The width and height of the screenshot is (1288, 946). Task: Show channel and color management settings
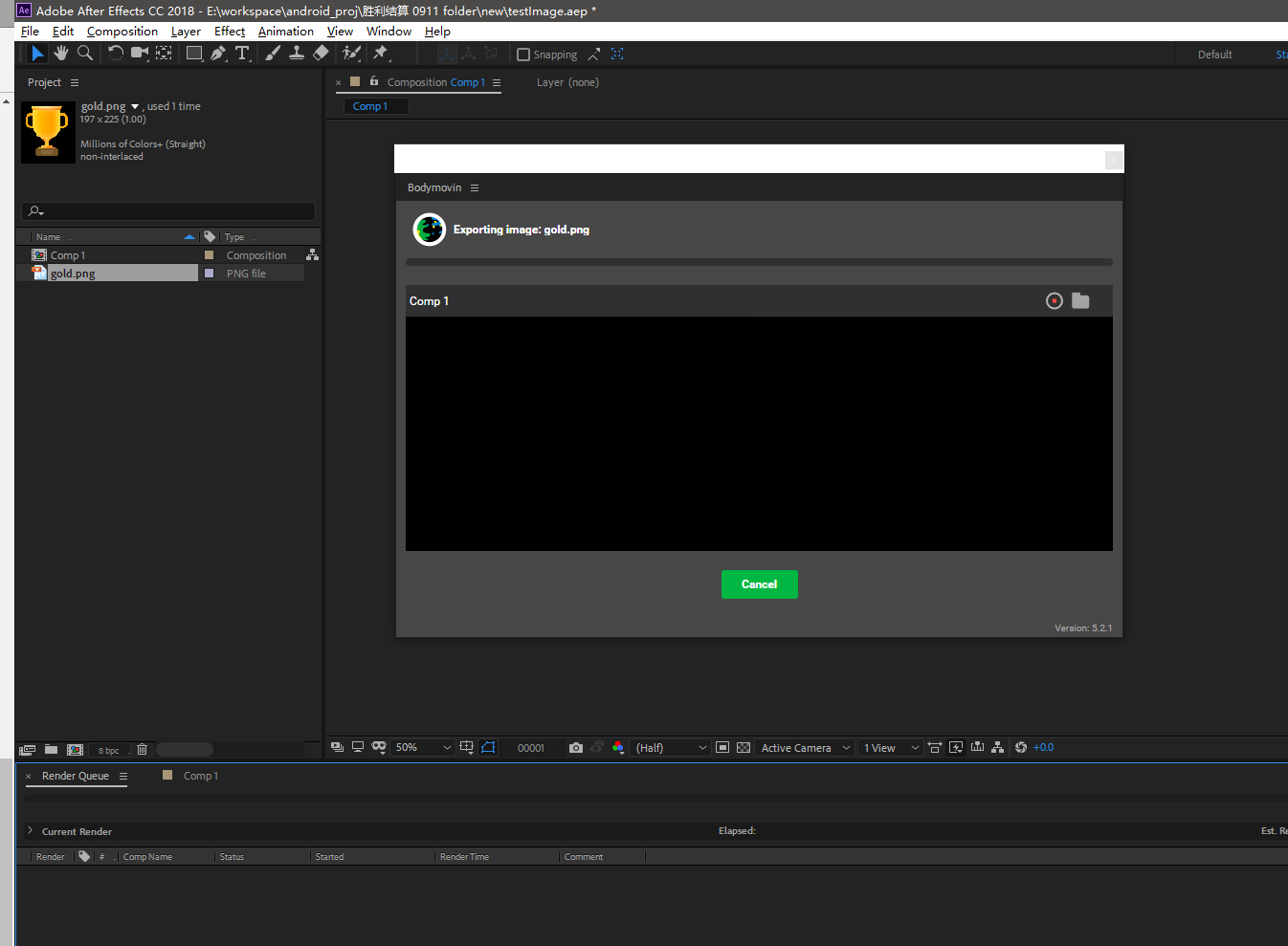click(618, 747)
